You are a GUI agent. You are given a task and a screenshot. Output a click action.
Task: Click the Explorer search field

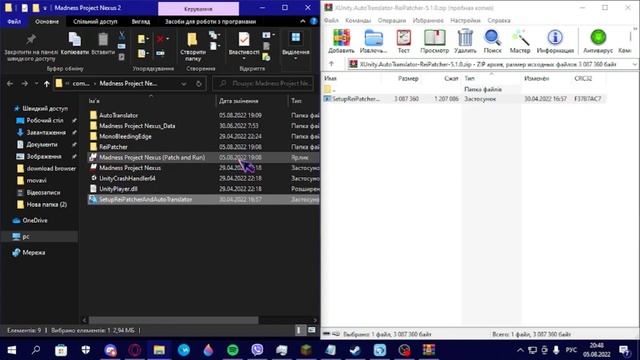(263, 84)
